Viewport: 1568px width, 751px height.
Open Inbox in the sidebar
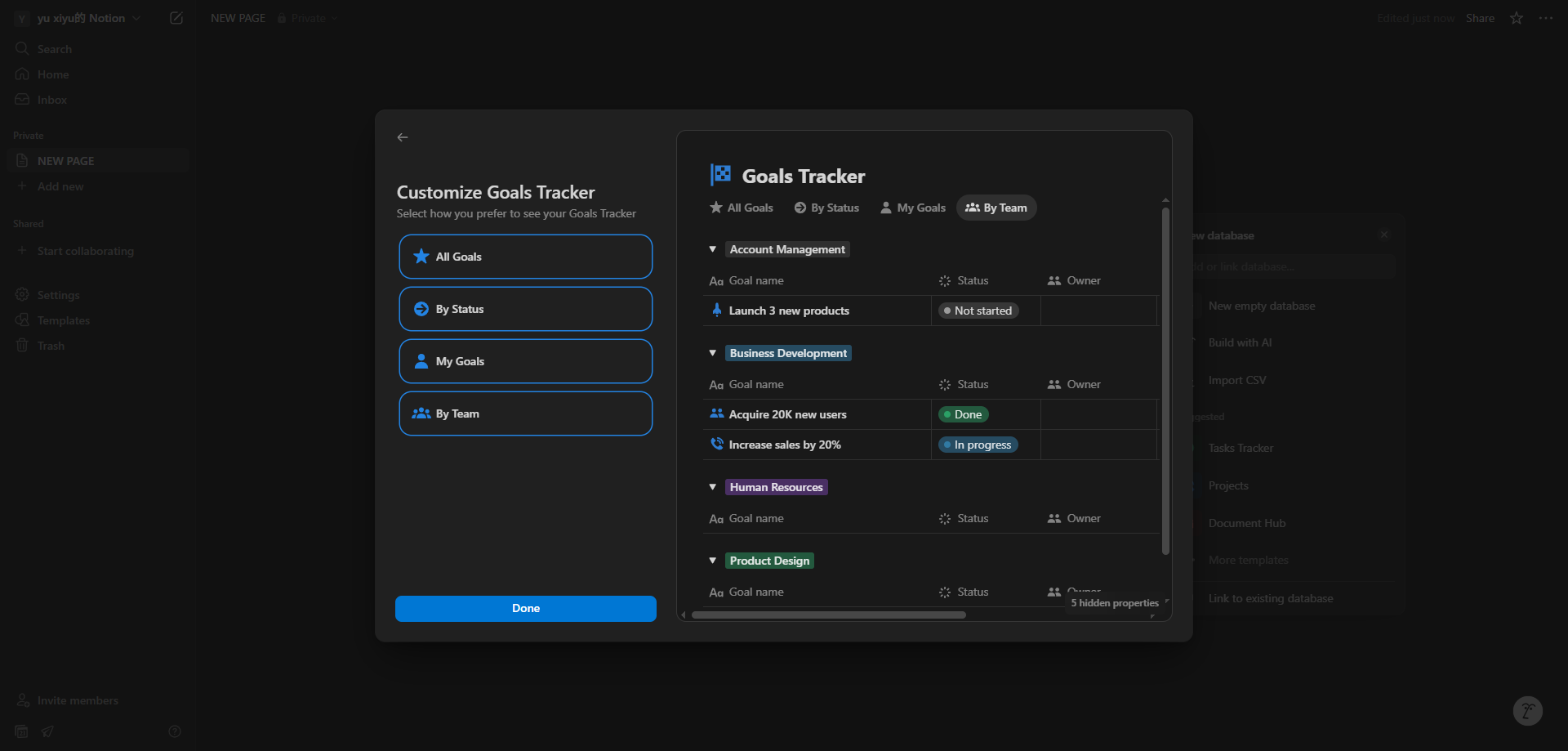click(x=98, y=100)
